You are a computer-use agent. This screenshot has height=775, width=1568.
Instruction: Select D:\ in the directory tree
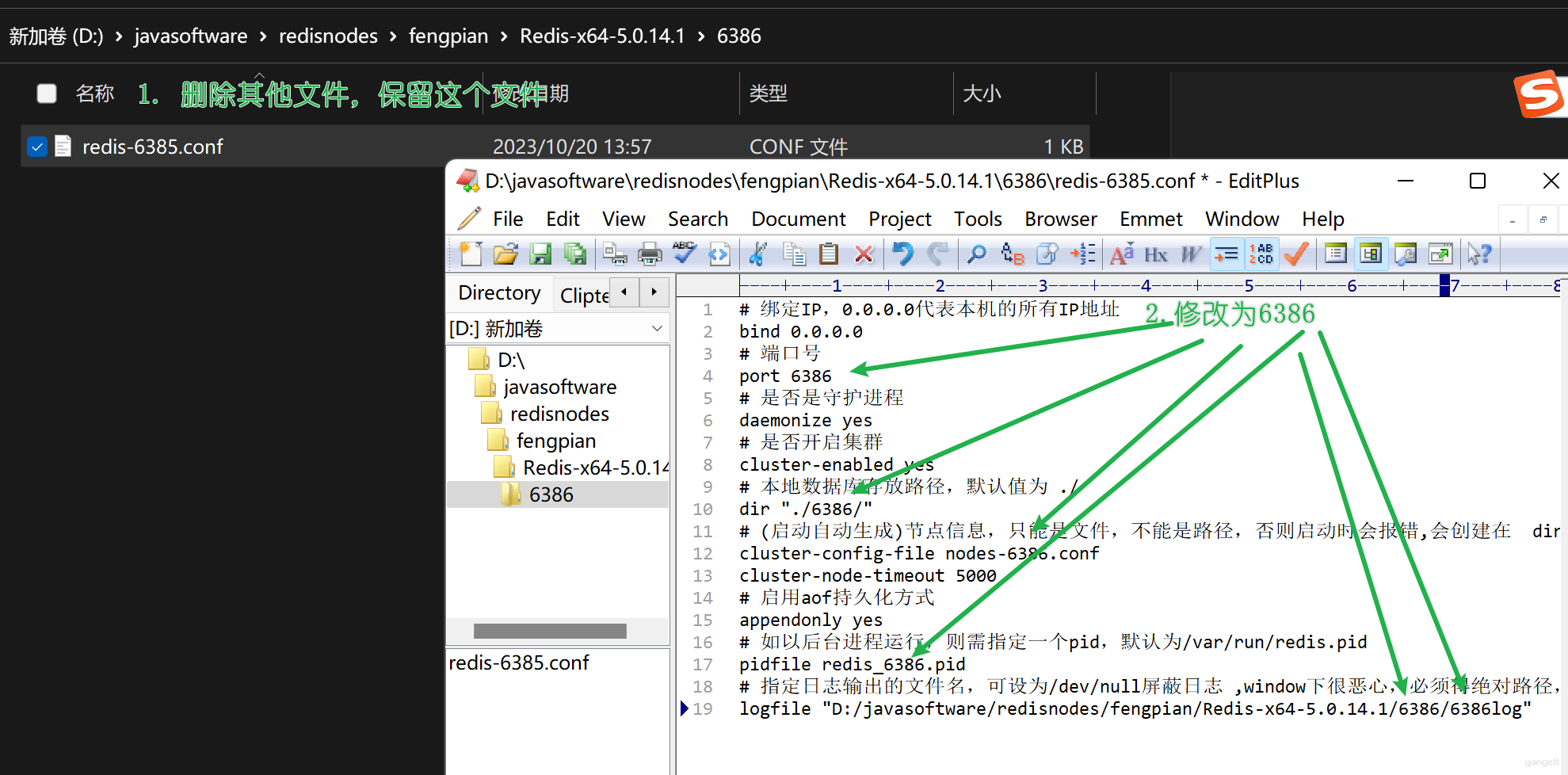[x=512, y=360]
